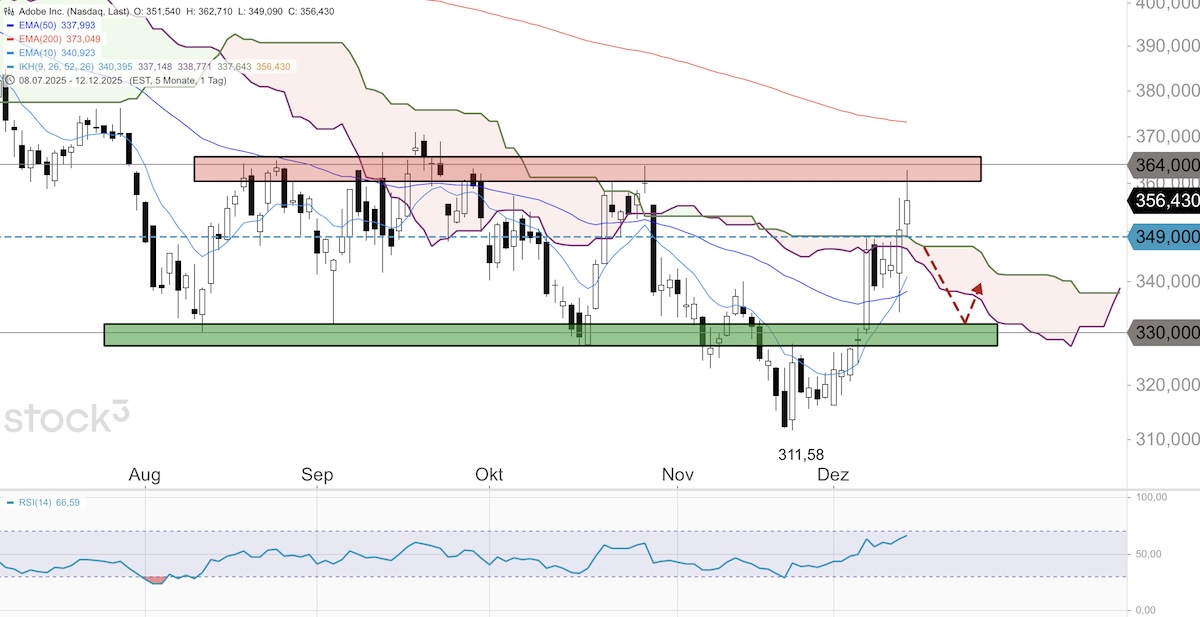Viewport: 1200px width, 617px height.
Task: Click the 330,000 support price label
Action: coord(1166,332)
